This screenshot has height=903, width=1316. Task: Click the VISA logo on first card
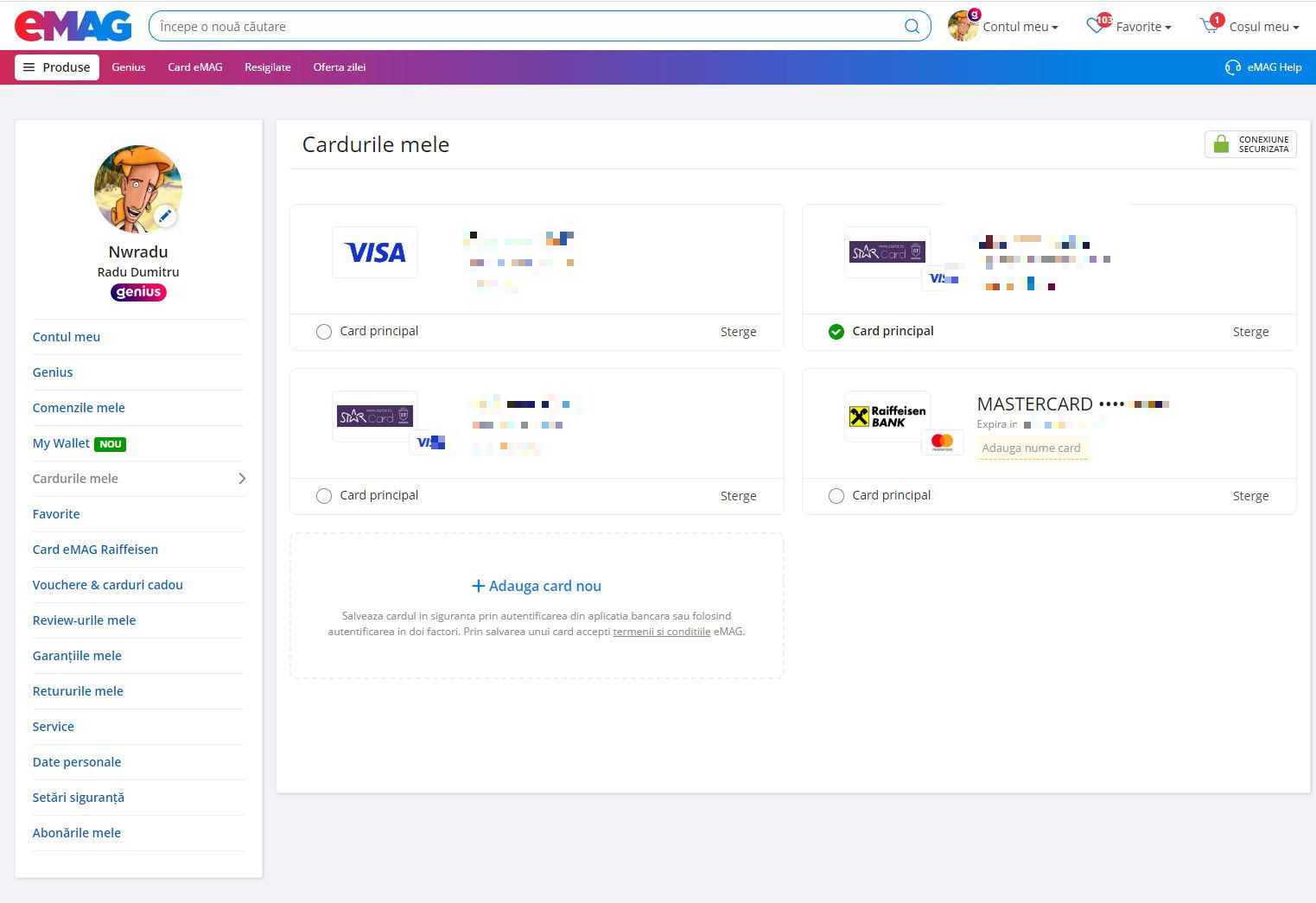tap(375, 252)
